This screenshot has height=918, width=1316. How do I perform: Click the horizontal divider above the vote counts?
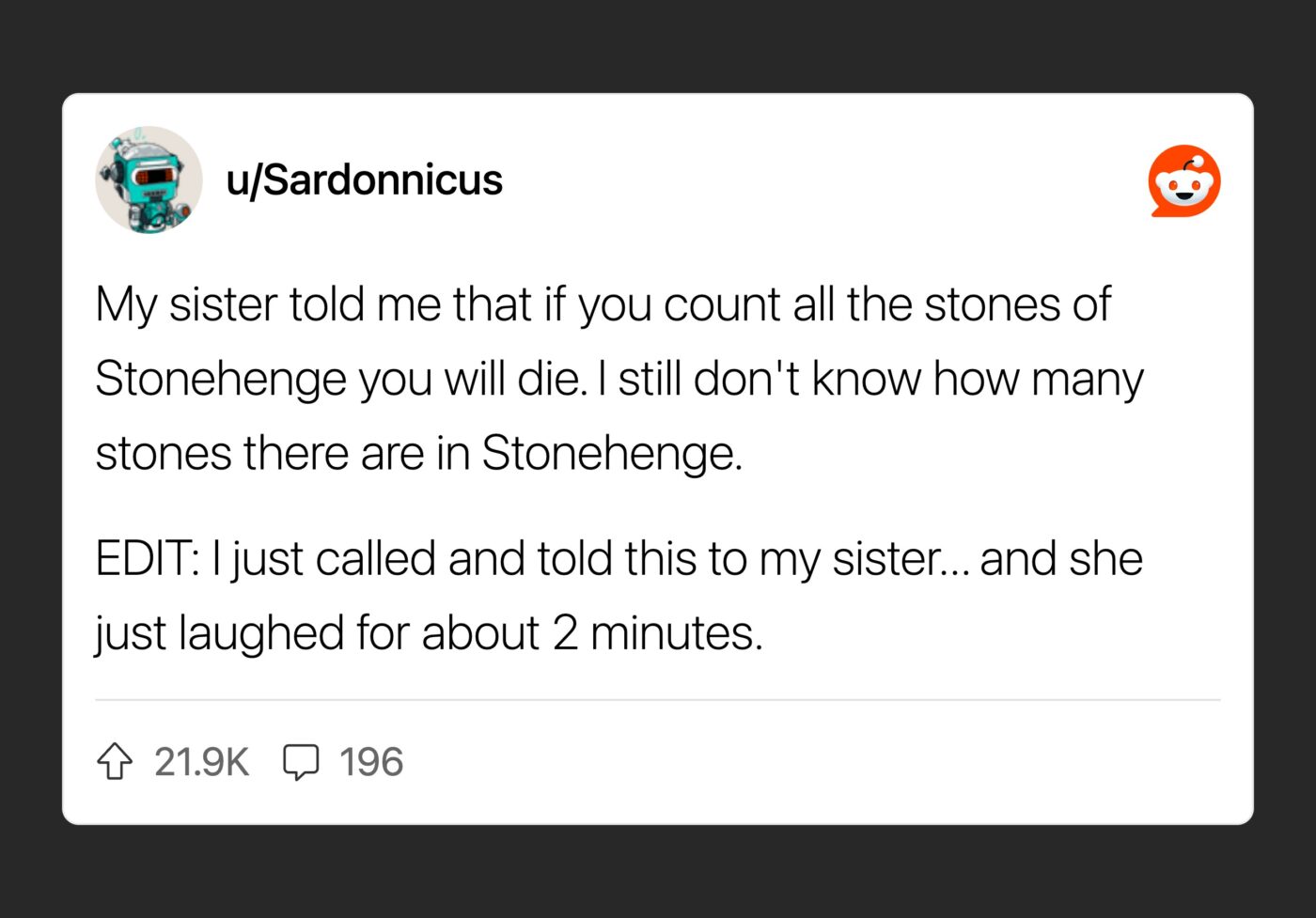(658, 700)
